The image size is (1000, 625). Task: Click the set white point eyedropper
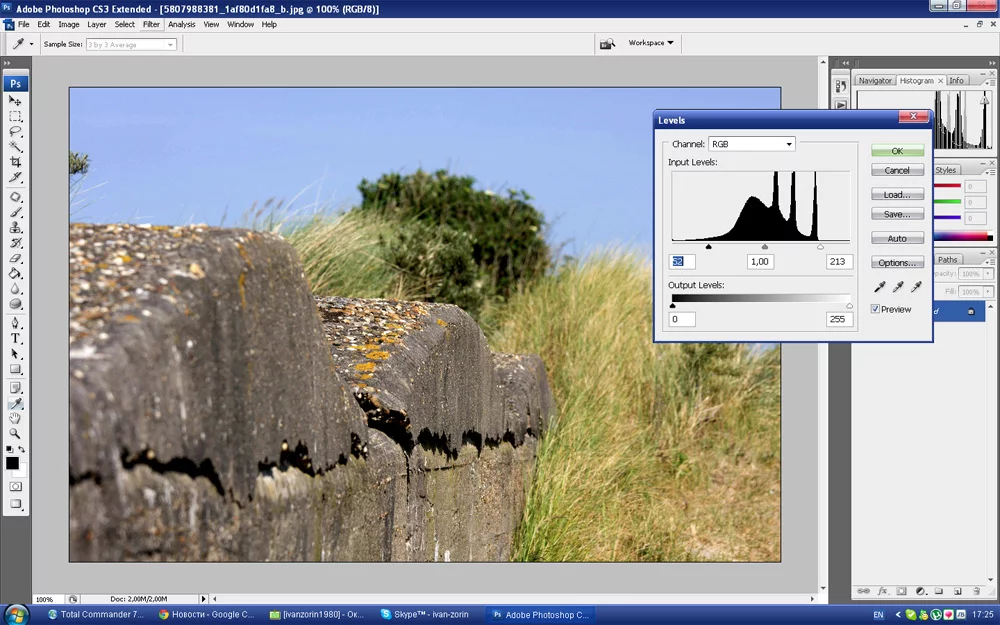click(x=915, y=287)
